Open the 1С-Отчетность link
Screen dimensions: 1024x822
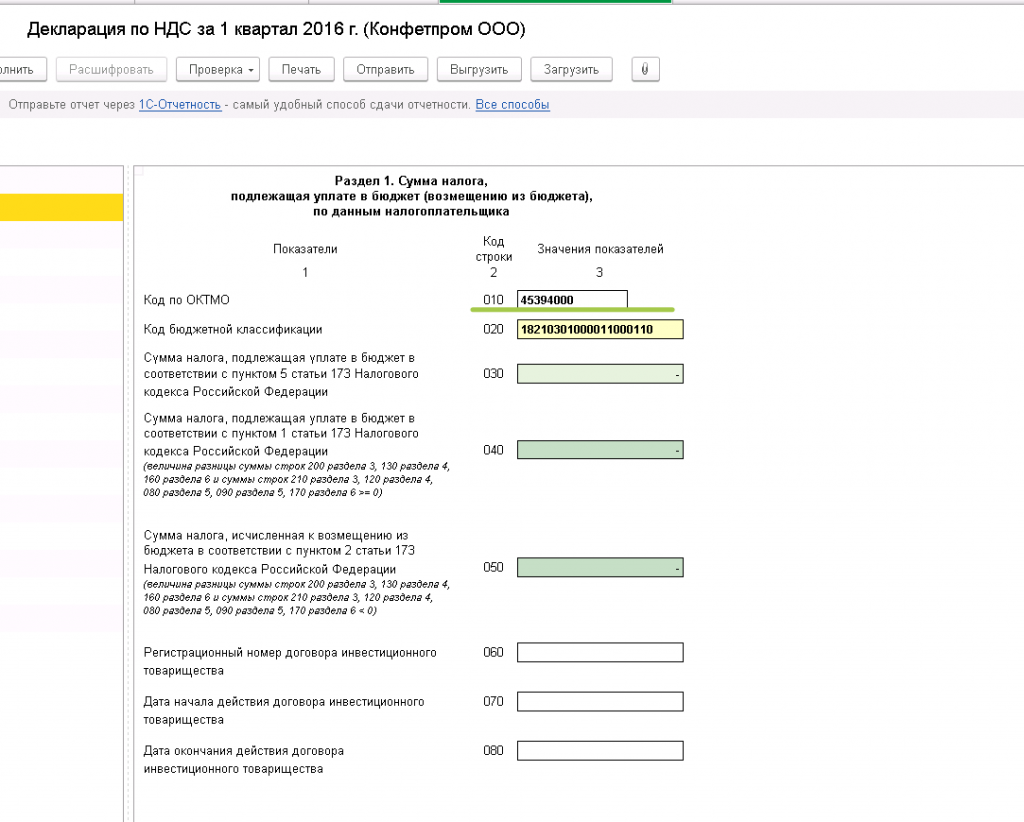(180, 105)
